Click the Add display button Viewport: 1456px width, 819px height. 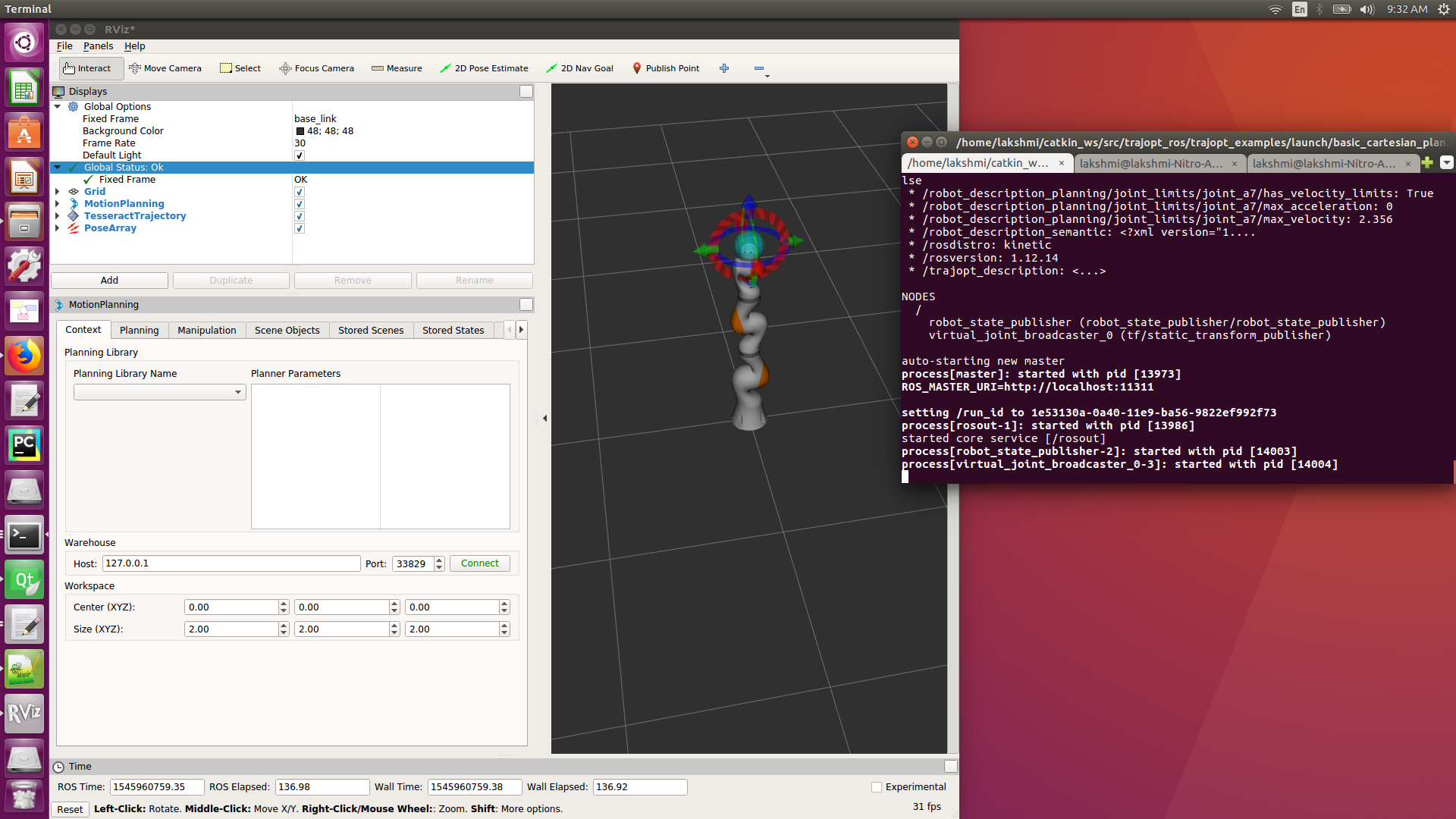click(109, 281)
